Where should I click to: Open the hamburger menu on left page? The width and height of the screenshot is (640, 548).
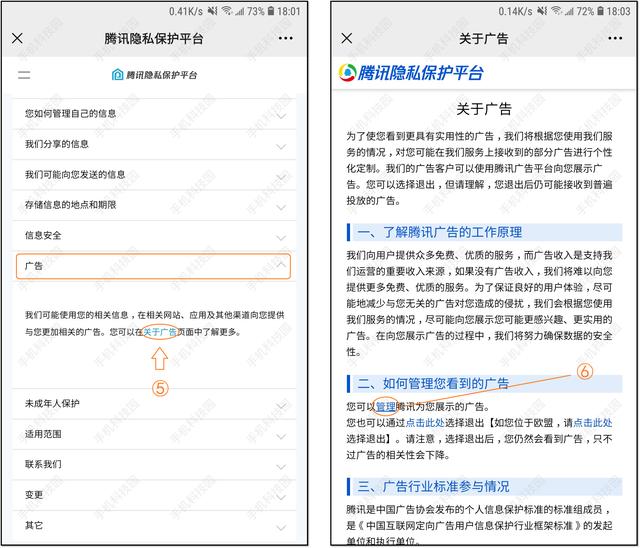pos(25,75)
